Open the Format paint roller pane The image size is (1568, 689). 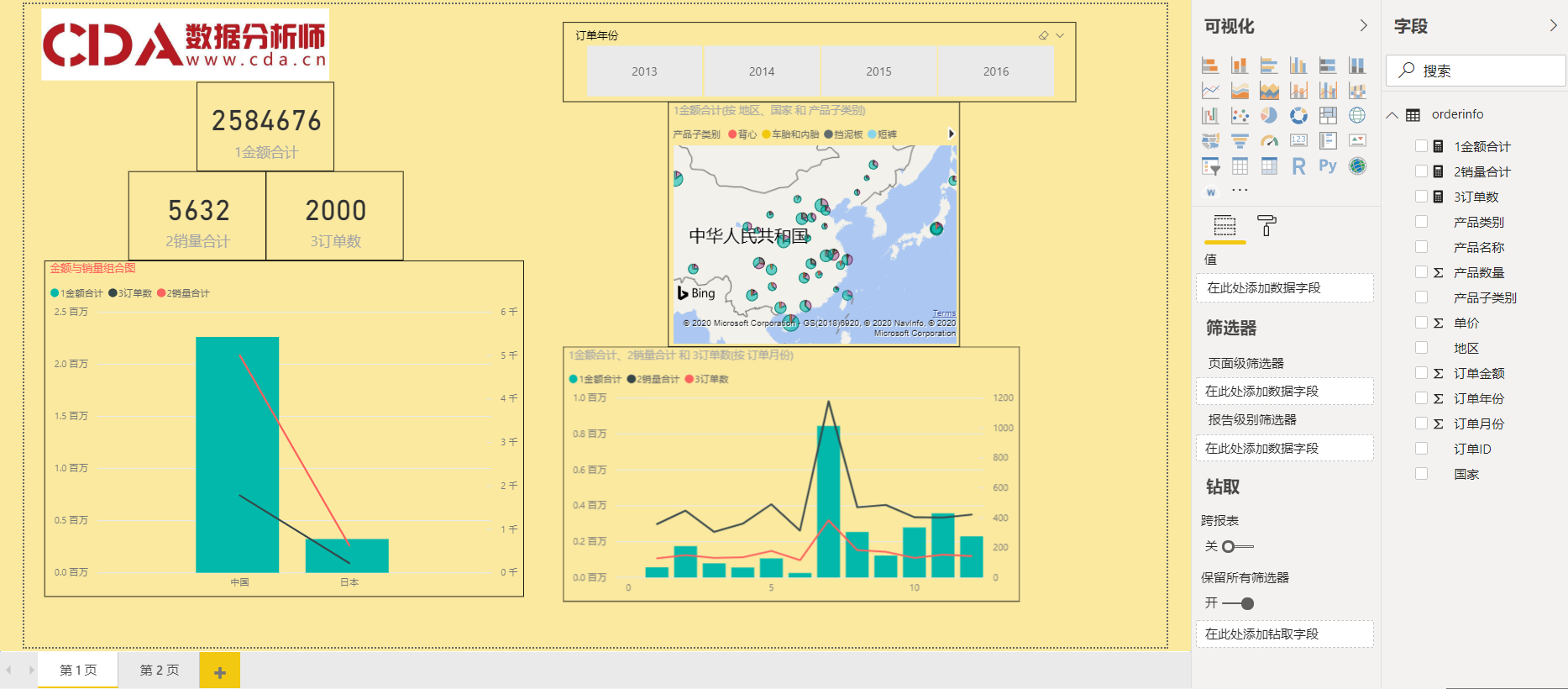[1266, 225]
